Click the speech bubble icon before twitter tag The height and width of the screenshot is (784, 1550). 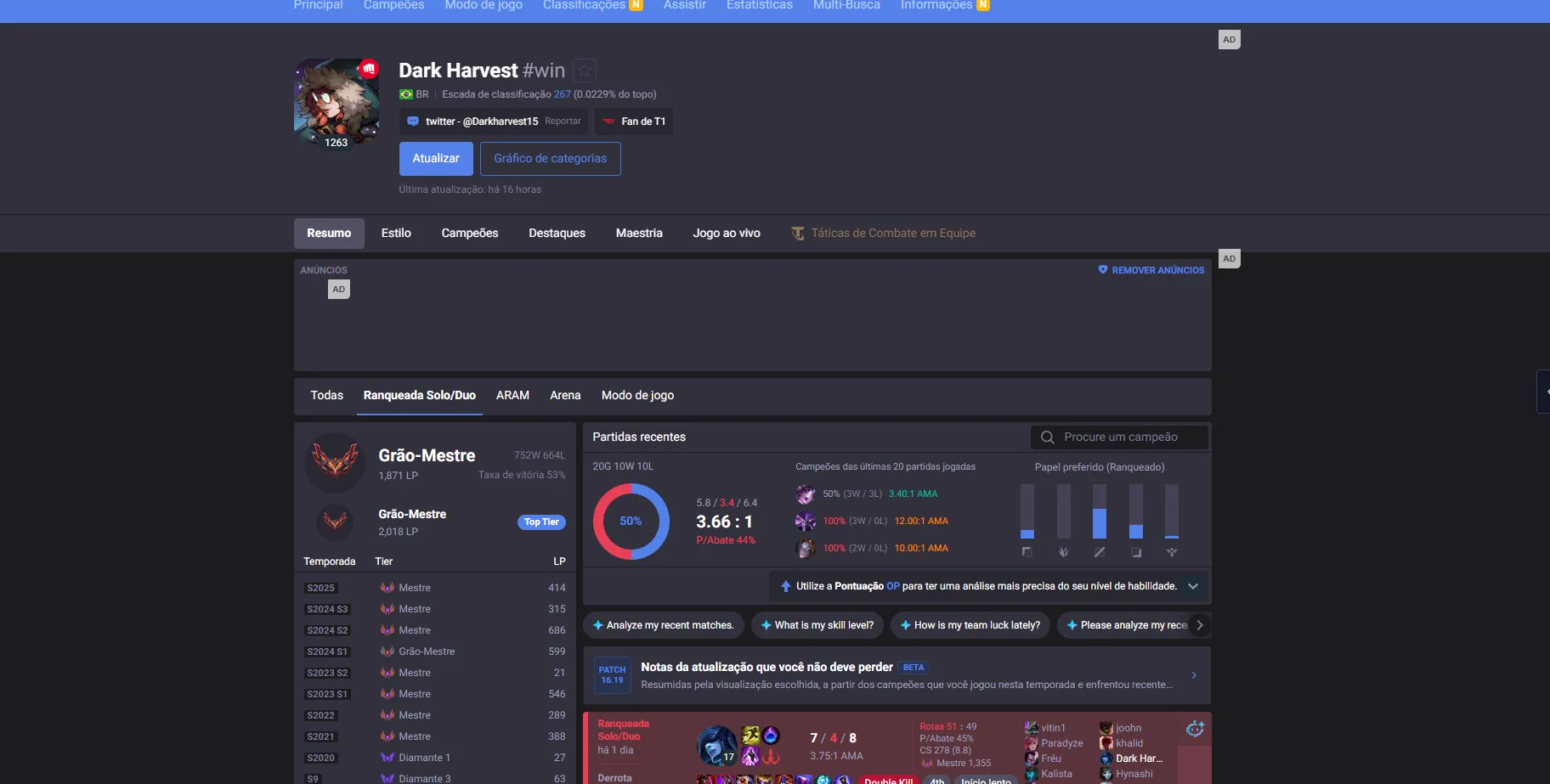click(x=413, y=121)
